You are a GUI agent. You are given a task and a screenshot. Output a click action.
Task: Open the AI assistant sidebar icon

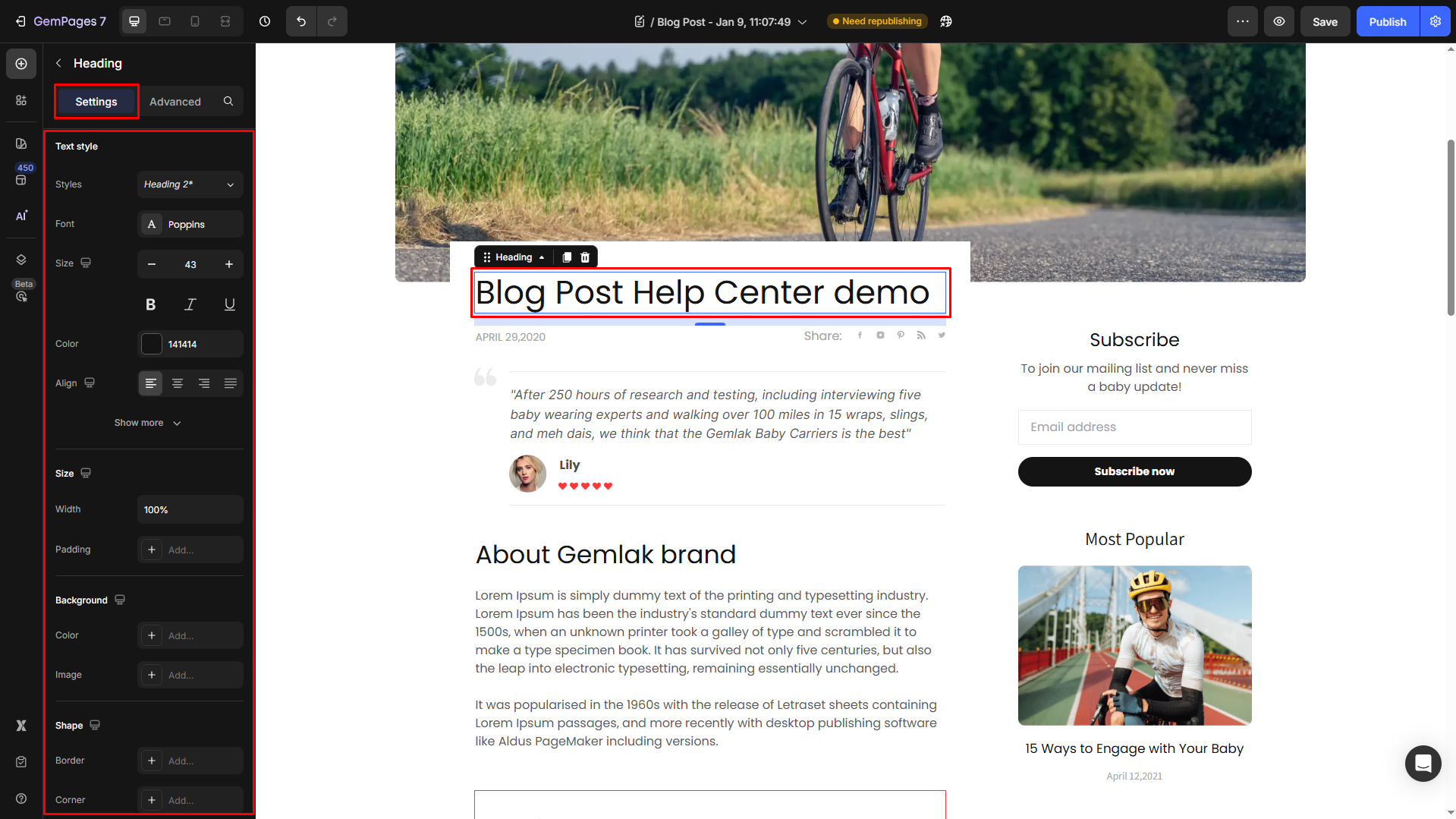pos(21,216)
